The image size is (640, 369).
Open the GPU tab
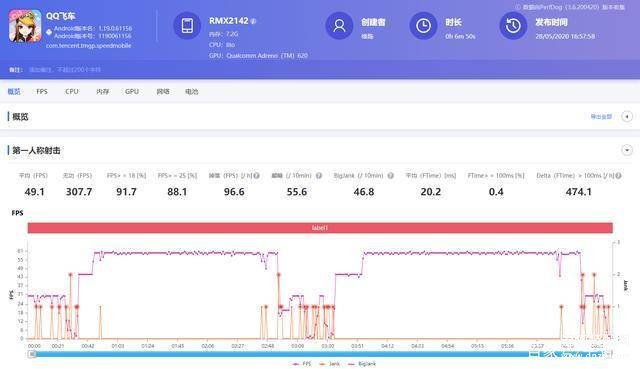tap(132, 91)
